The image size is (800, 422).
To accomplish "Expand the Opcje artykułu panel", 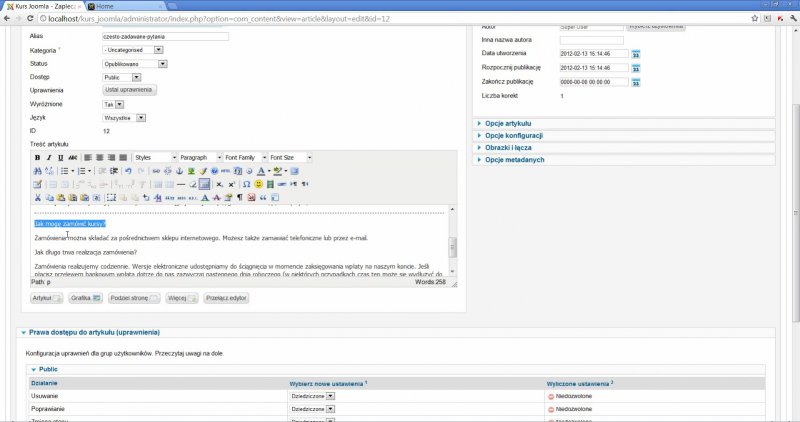I will click(x=512, y=123).
